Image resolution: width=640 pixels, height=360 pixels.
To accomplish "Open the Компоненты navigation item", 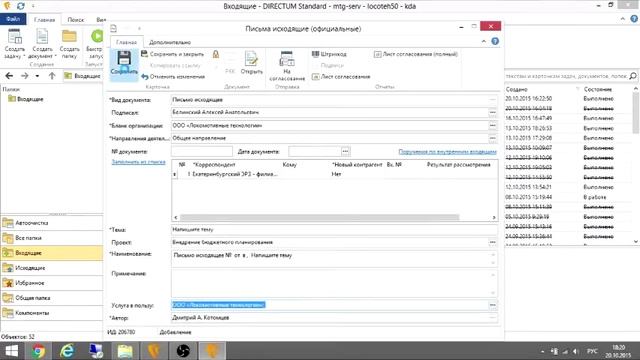I will (51, 313).
